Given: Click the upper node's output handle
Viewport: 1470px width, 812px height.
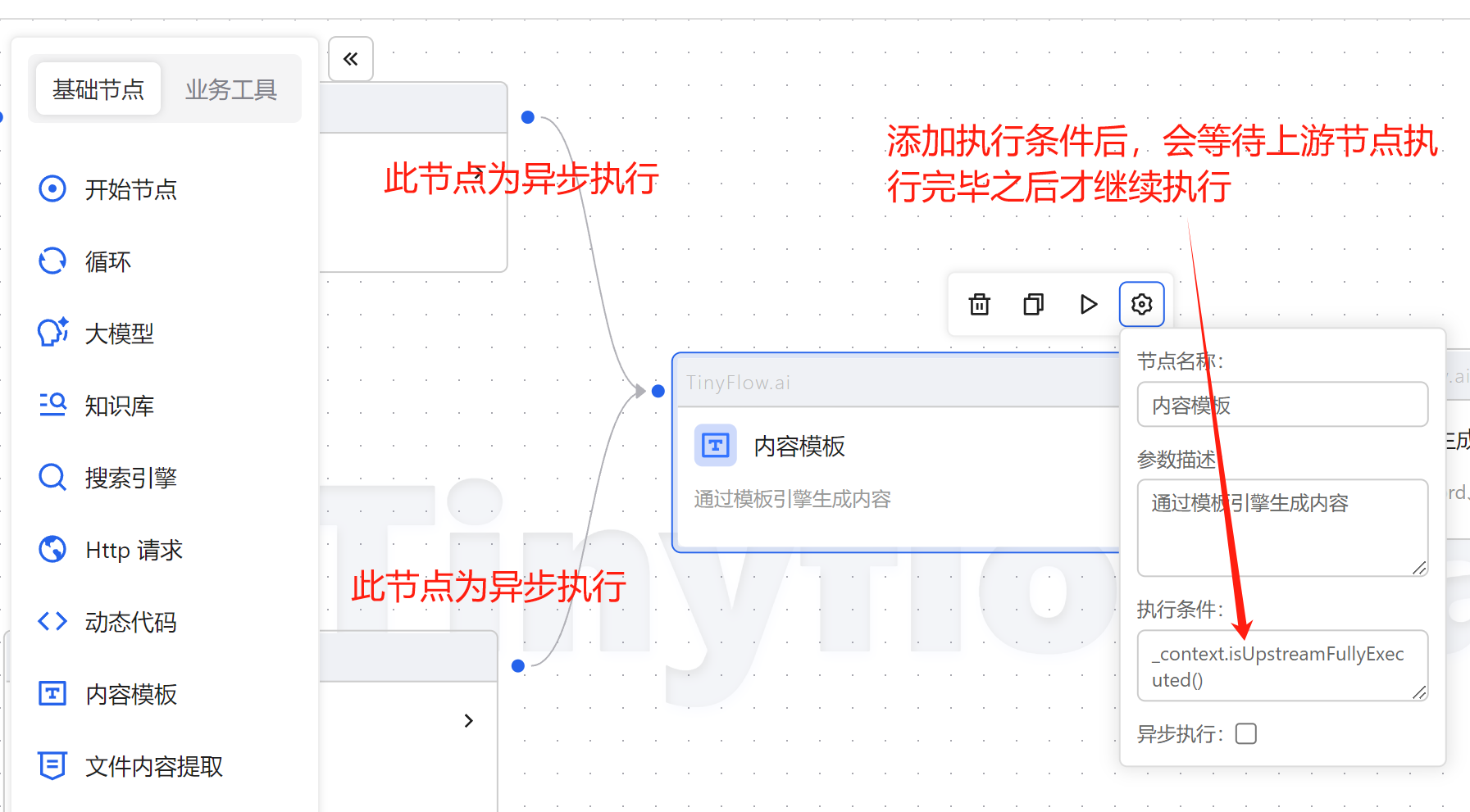Looking at the screenshot, I should pyautogui.click(x=528, y=117).
